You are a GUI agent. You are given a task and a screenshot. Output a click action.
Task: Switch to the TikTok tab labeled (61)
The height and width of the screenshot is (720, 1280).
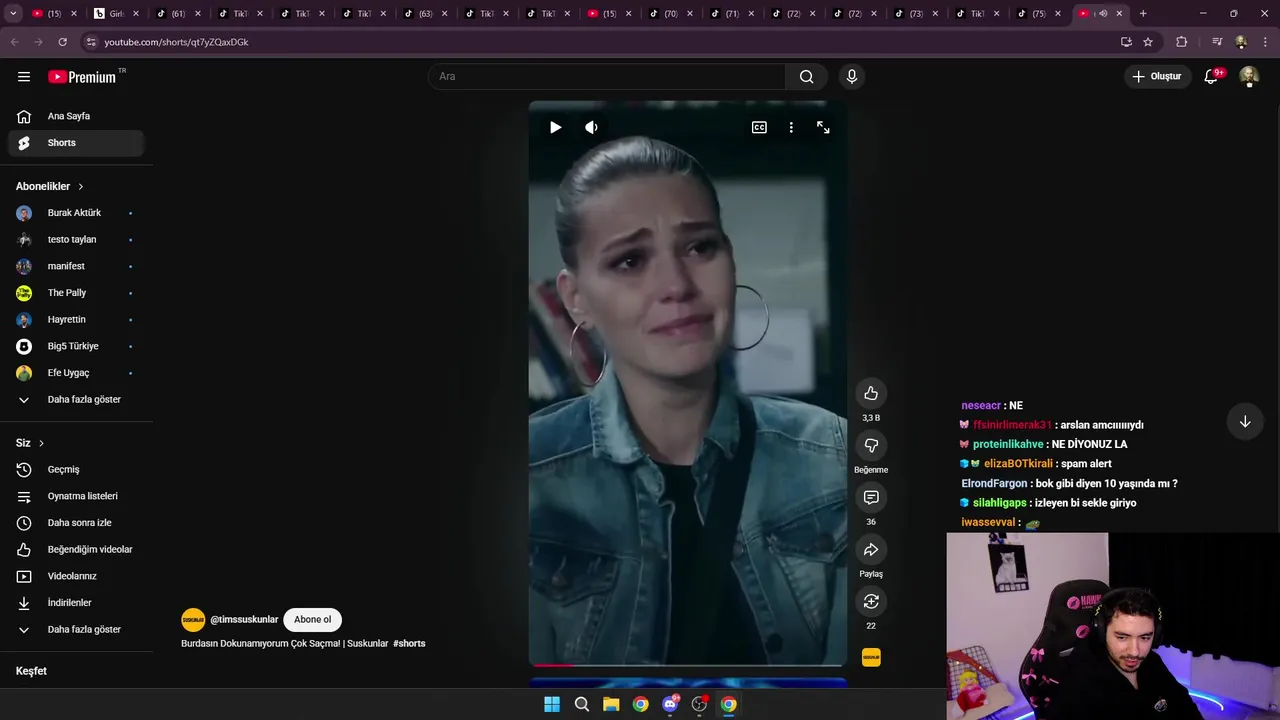180,13
